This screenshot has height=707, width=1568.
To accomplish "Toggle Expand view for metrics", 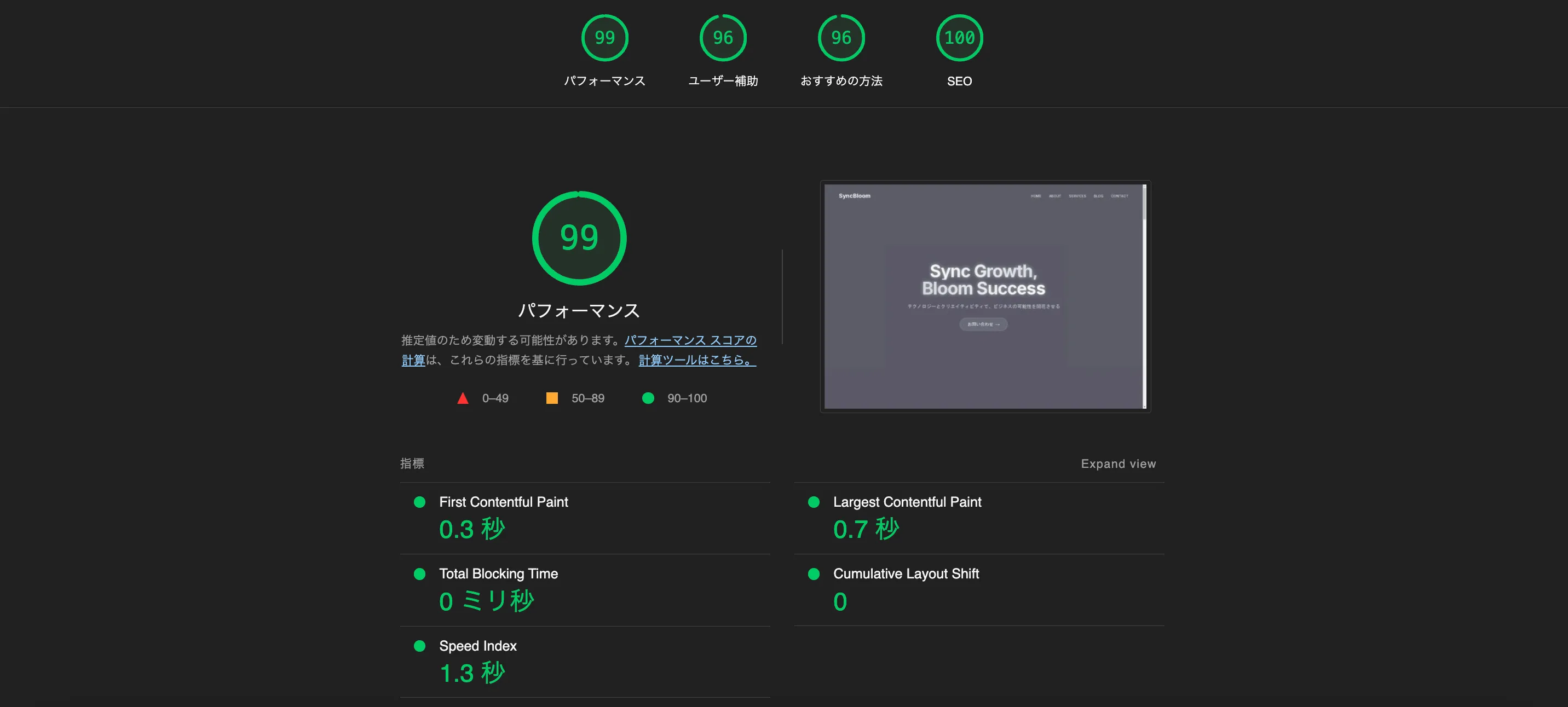I will coord(1118,463).
